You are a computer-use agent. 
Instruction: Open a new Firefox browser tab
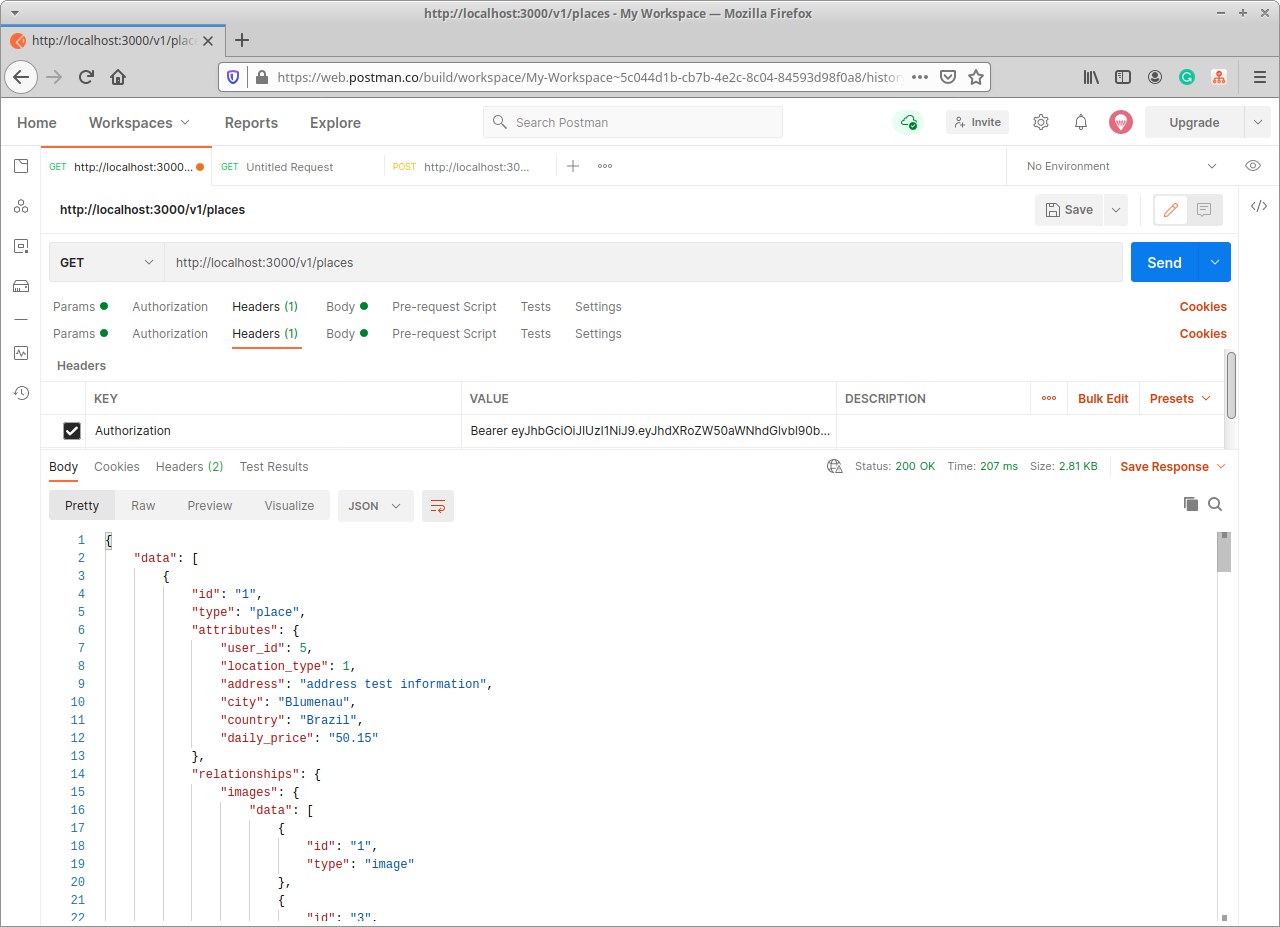point(241,41)
